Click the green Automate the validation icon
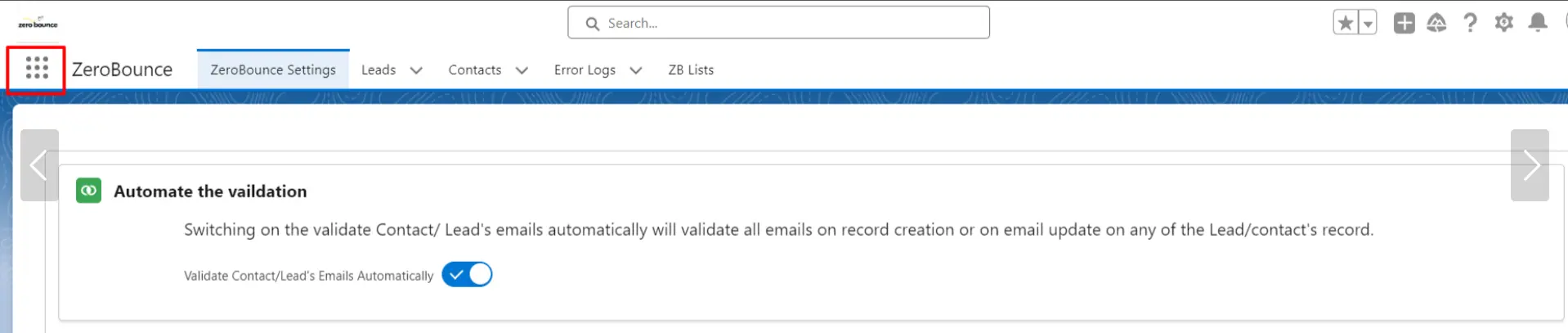The image size is (1568, 333). coord(88,191)
